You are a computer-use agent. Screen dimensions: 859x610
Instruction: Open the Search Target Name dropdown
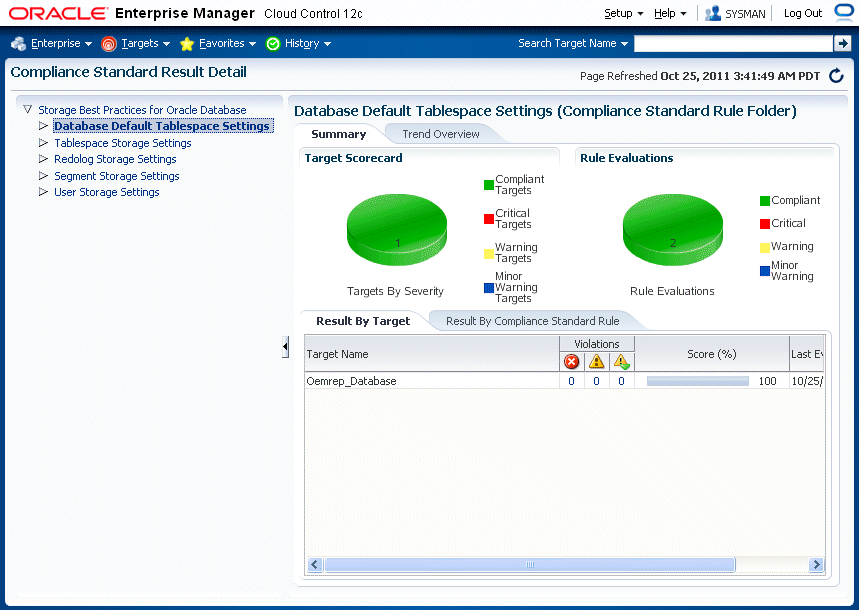click(x=573, y=43)
